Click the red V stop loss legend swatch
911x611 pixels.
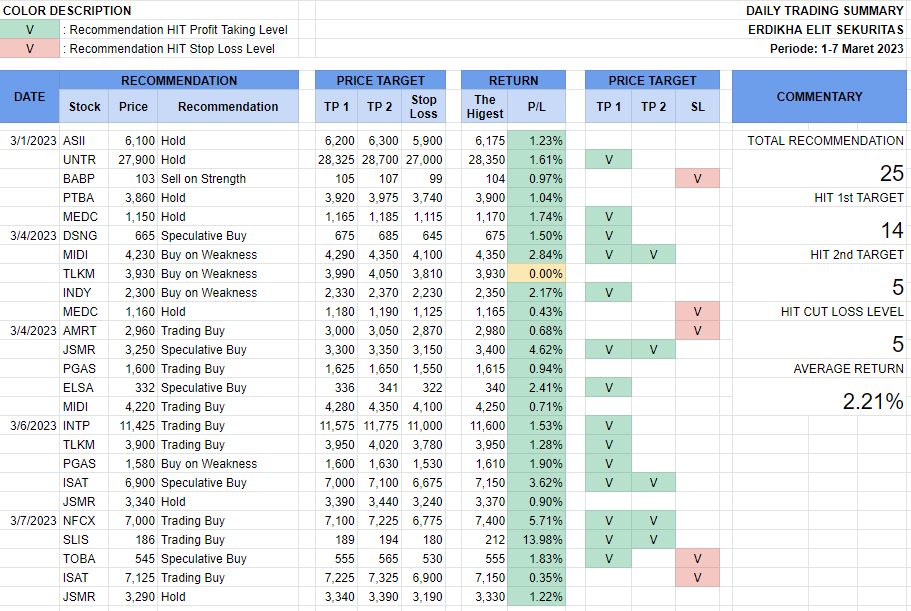[x=29, y=48]
